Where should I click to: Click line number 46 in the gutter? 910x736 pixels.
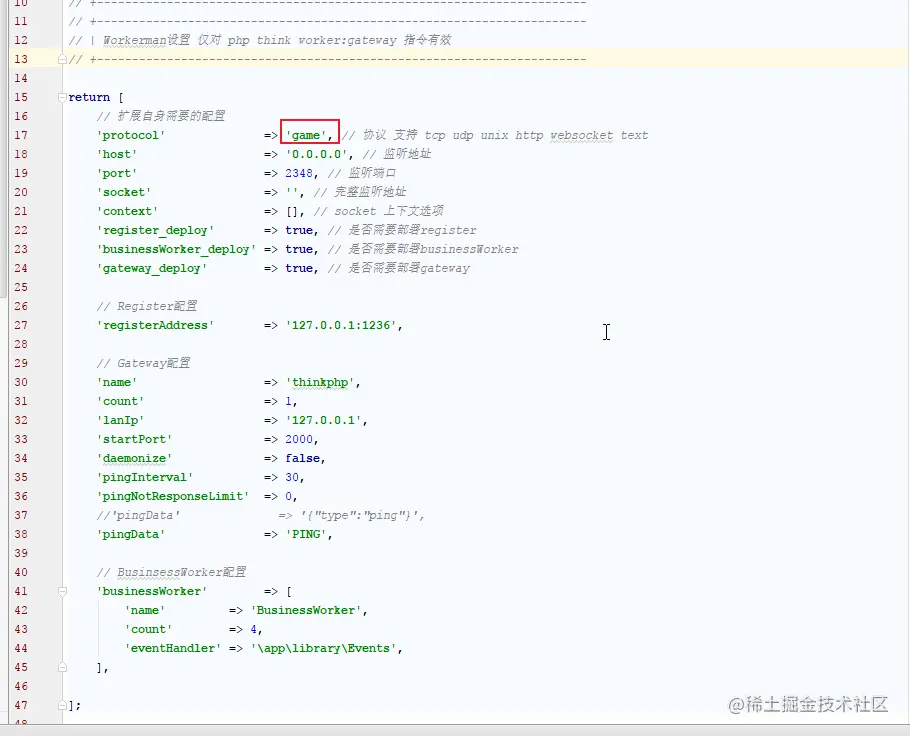[x=21, y=686]
